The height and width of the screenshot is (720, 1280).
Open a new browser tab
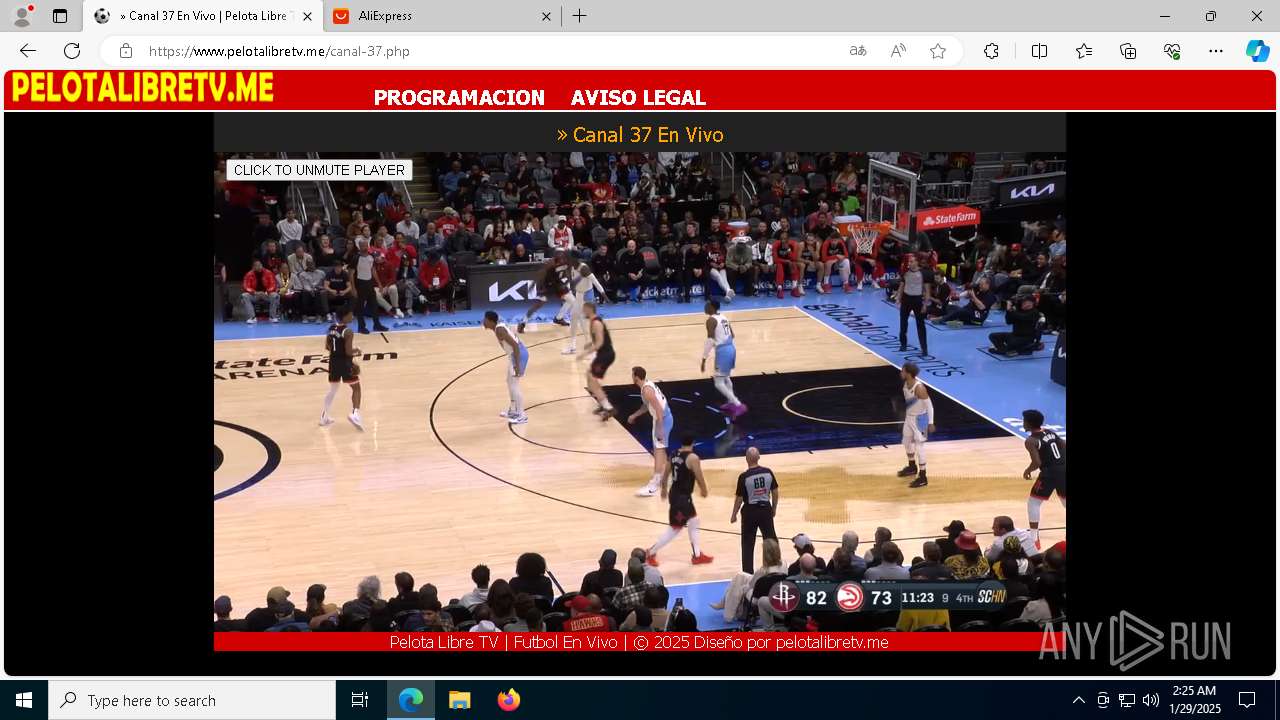pos(580,16)
